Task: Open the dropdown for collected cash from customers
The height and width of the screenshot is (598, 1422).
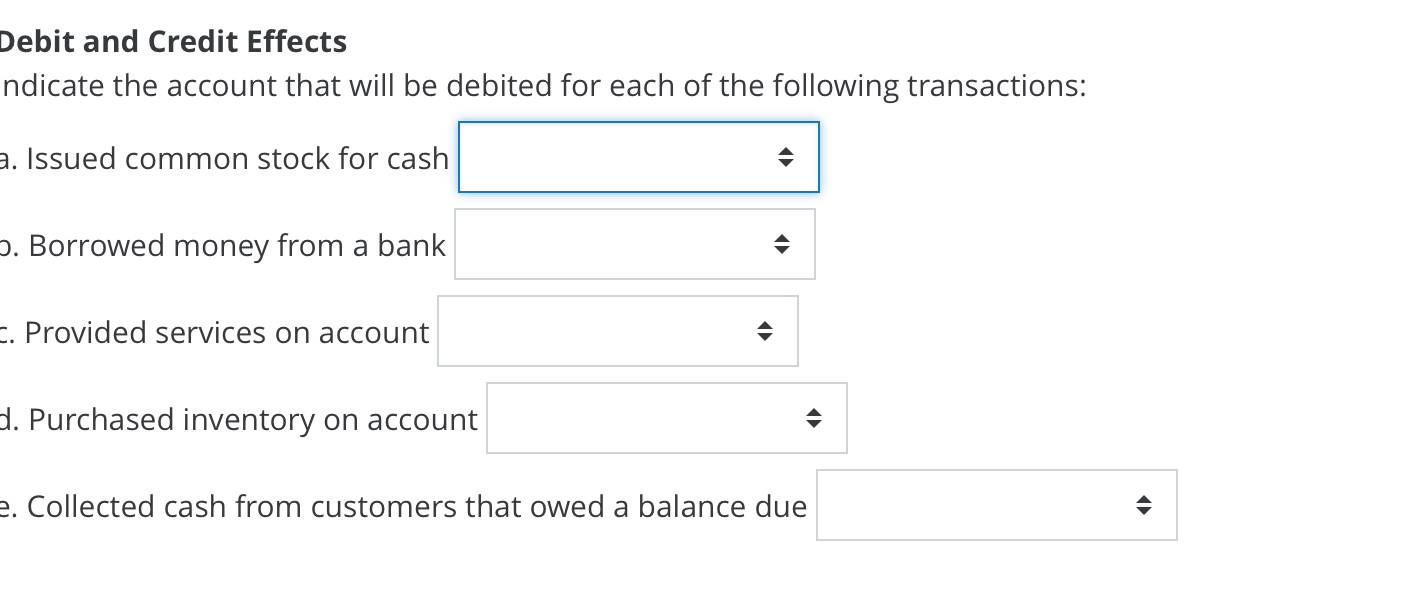Action: coord(996,505)
